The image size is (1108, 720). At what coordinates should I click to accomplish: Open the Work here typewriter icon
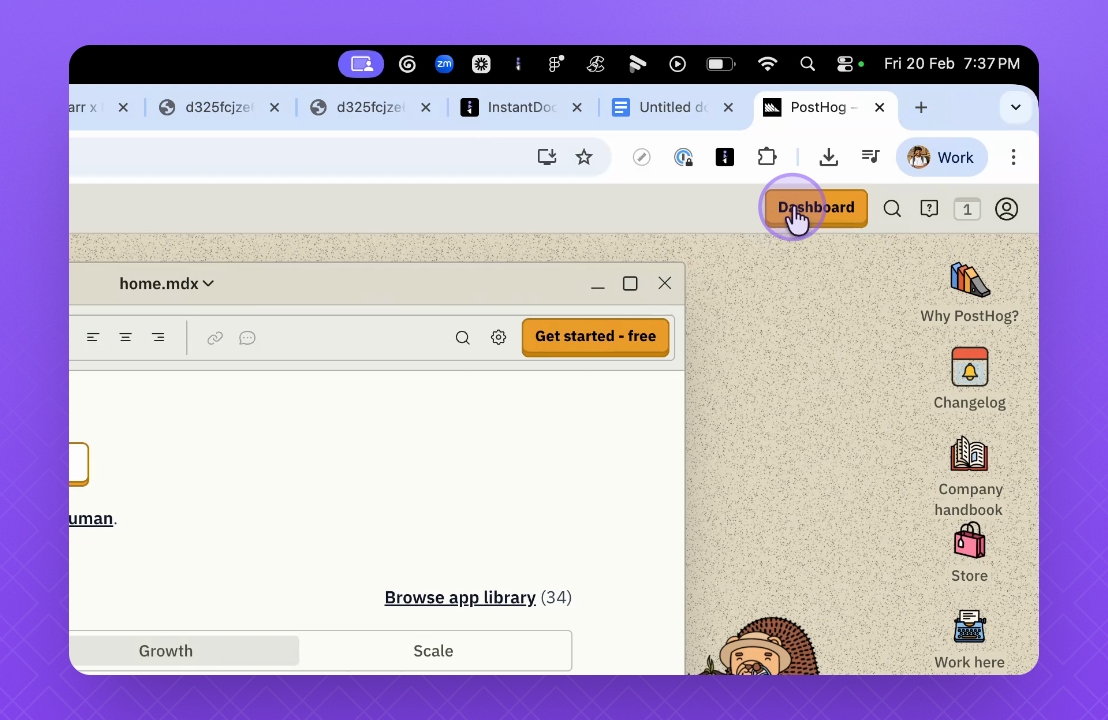click(x=970, y=639)
